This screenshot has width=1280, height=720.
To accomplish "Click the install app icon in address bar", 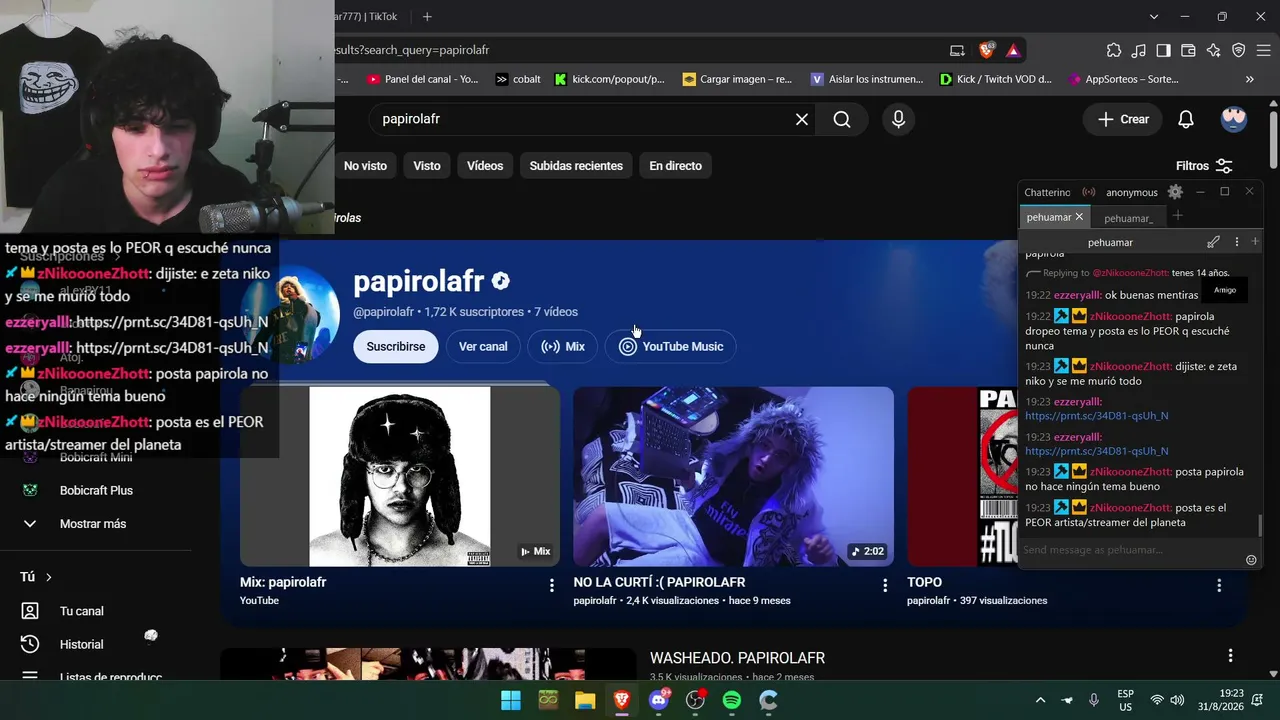I will coord(957,50).
